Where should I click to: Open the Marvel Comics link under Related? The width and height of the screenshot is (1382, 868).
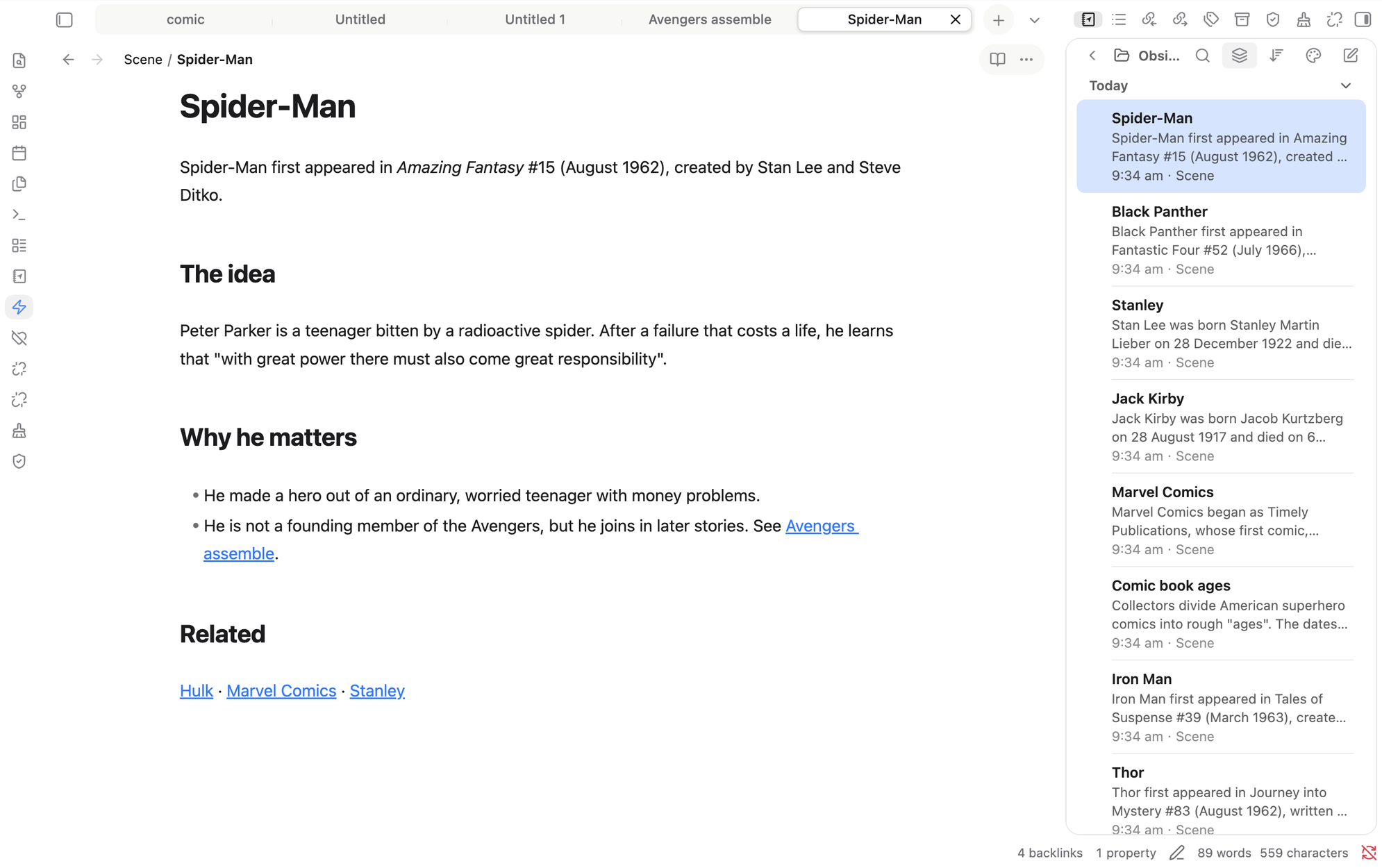point(281,691)
